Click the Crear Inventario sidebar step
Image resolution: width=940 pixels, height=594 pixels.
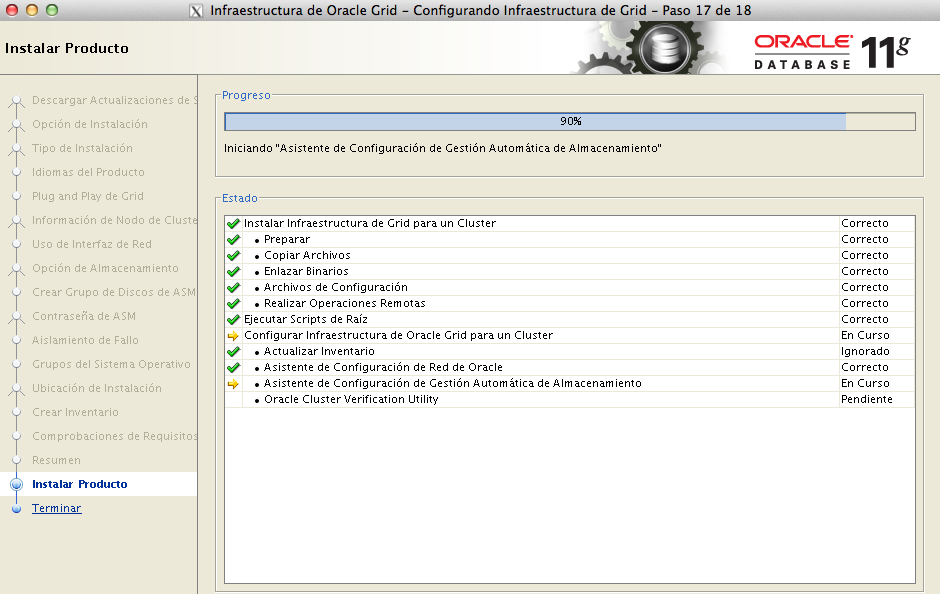click(75, 412)
